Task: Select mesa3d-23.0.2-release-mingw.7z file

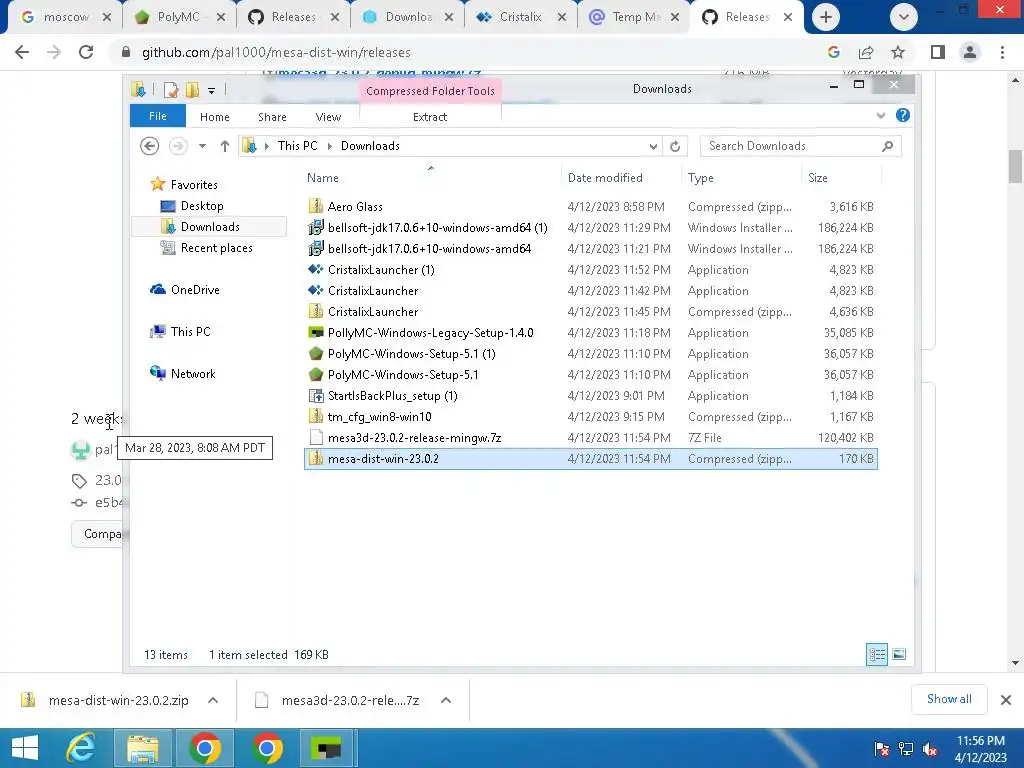Action: tap(590, 438)
